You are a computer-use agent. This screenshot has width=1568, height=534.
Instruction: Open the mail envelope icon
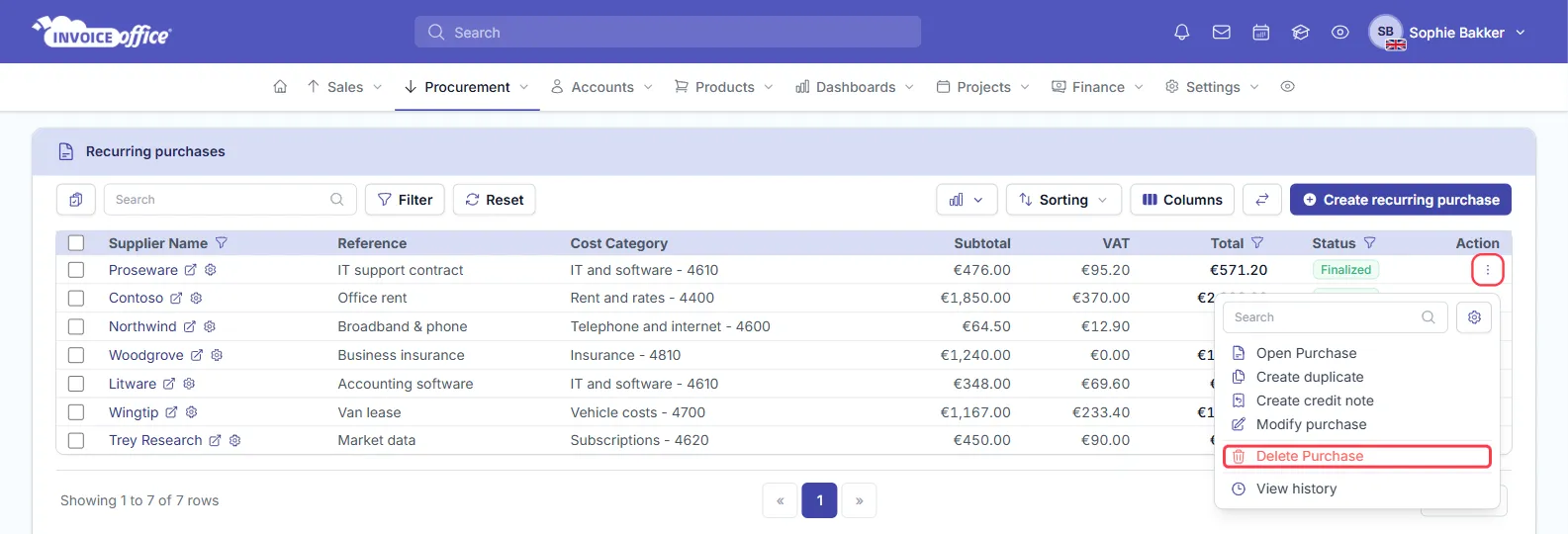coord(1222,33)
